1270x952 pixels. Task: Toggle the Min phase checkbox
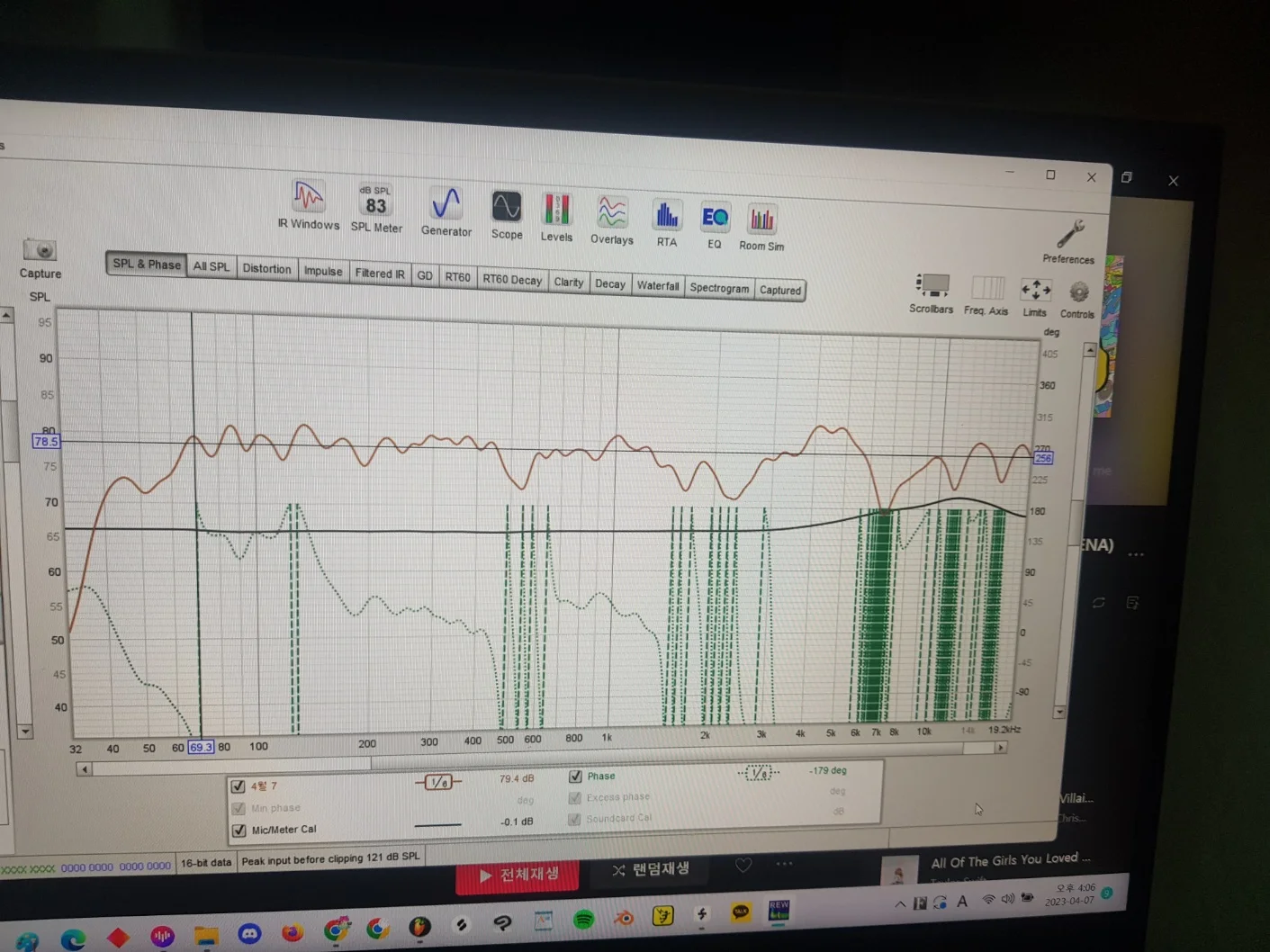[x=239, y=808]
